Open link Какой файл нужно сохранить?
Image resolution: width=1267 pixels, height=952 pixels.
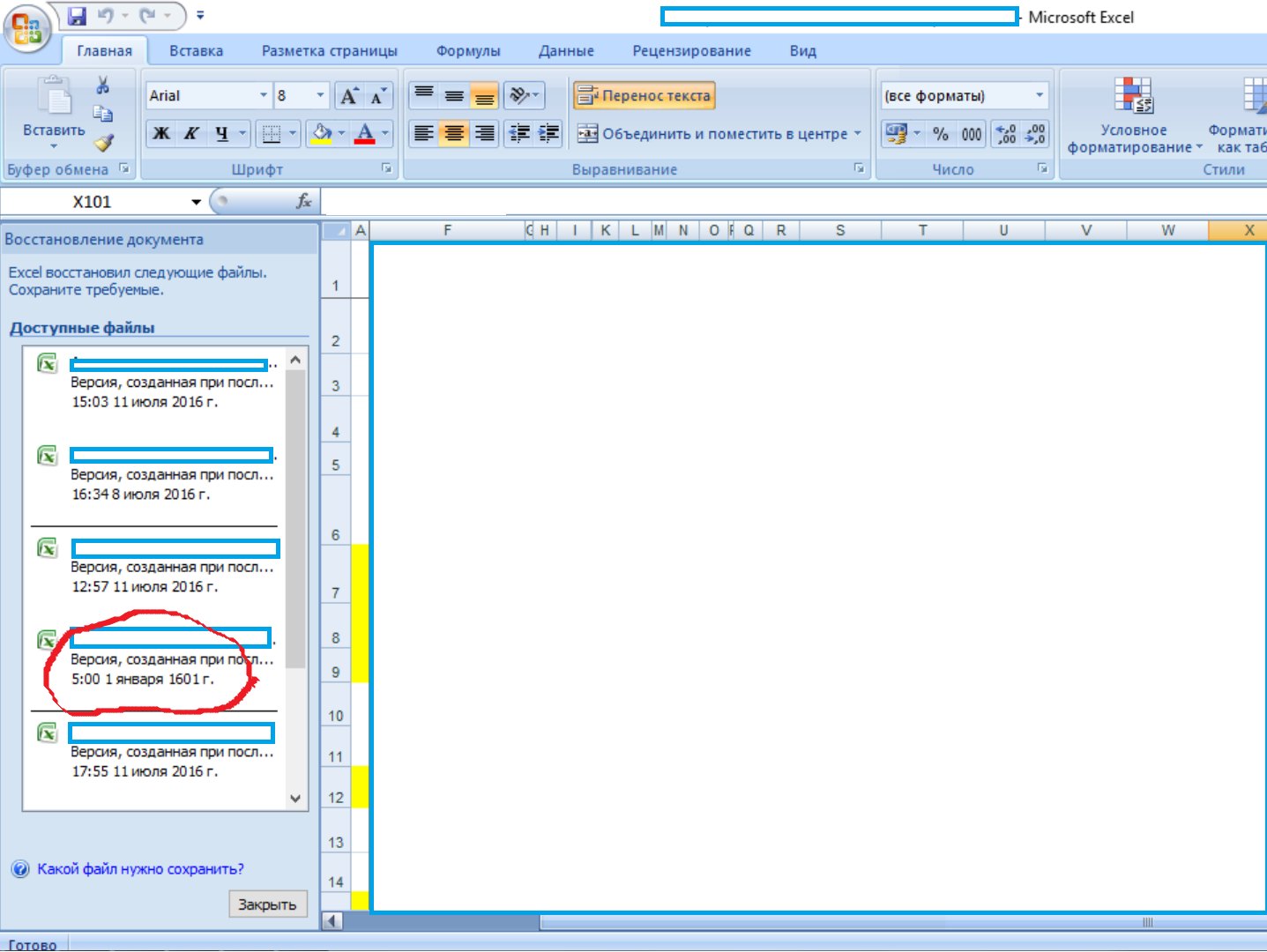140,869
